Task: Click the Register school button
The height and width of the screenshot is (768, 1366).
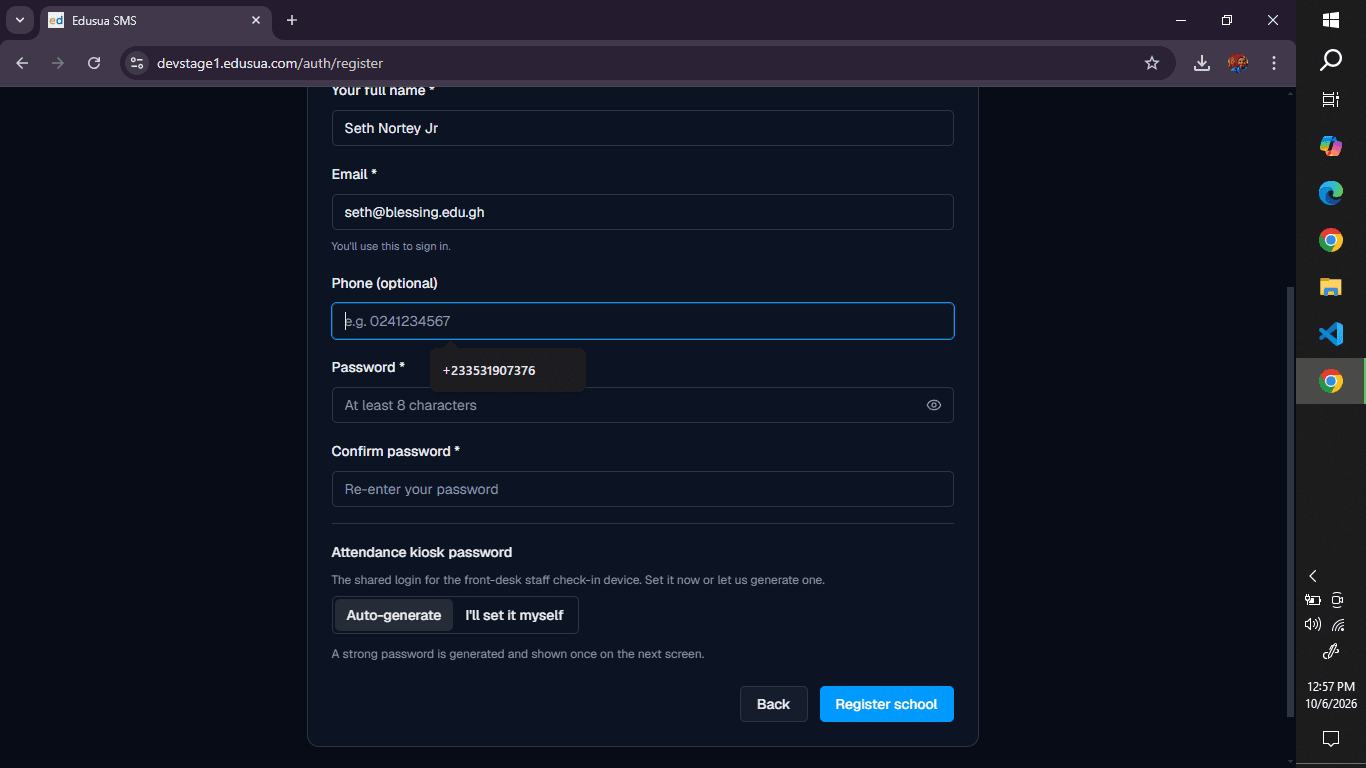Action: 887,704
